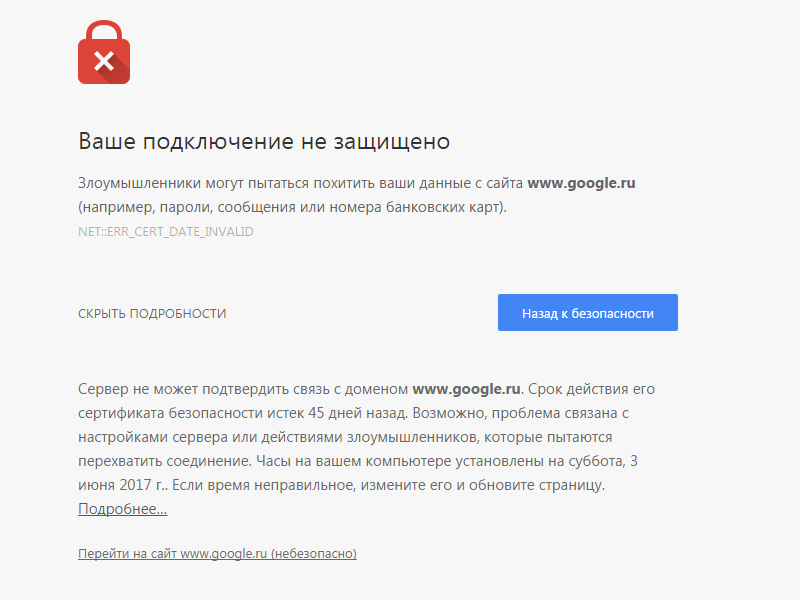Click the blue 'Назад к безопасности' button
This screenshot has height=600, width=800.
588,312
